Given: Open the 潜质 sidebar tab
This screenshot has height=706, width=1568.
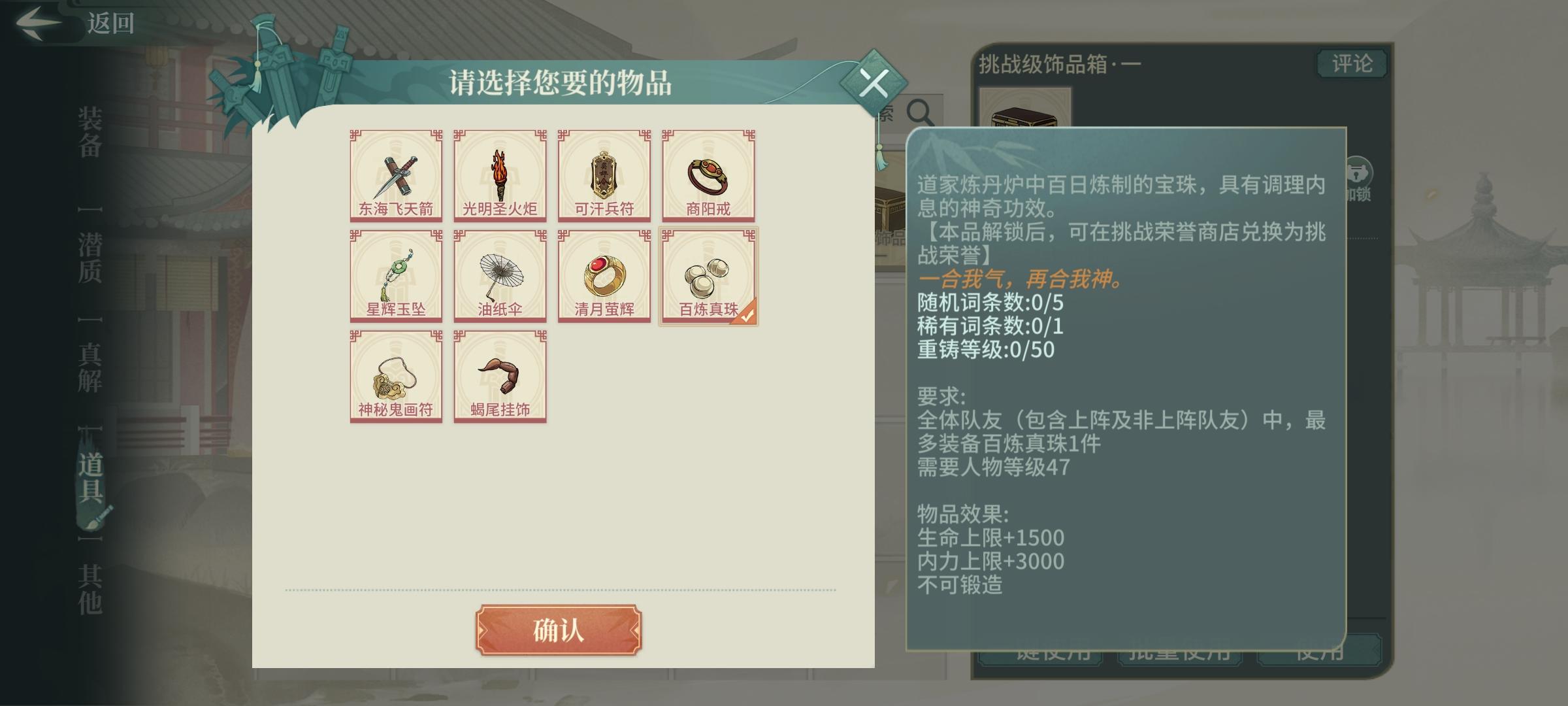Looking at the screenshot, I should click(x=90, y=258).
